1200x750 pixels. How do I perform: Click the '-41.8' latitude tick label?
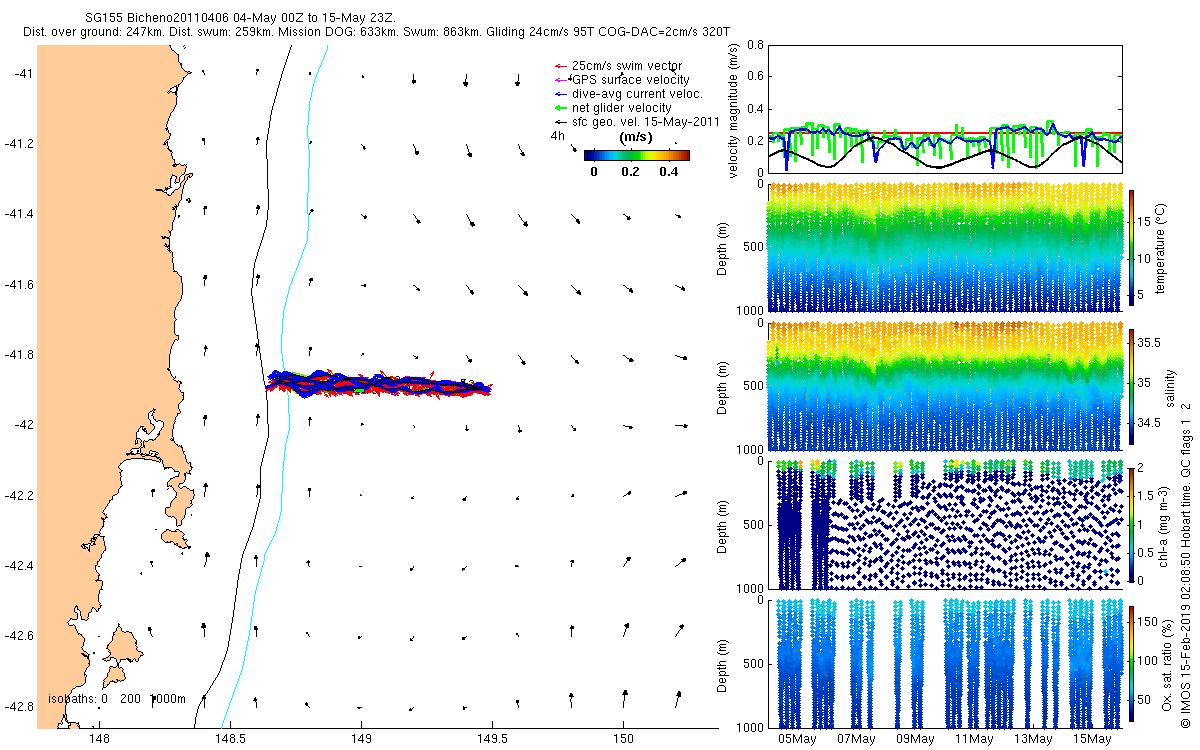click(18, 355)
